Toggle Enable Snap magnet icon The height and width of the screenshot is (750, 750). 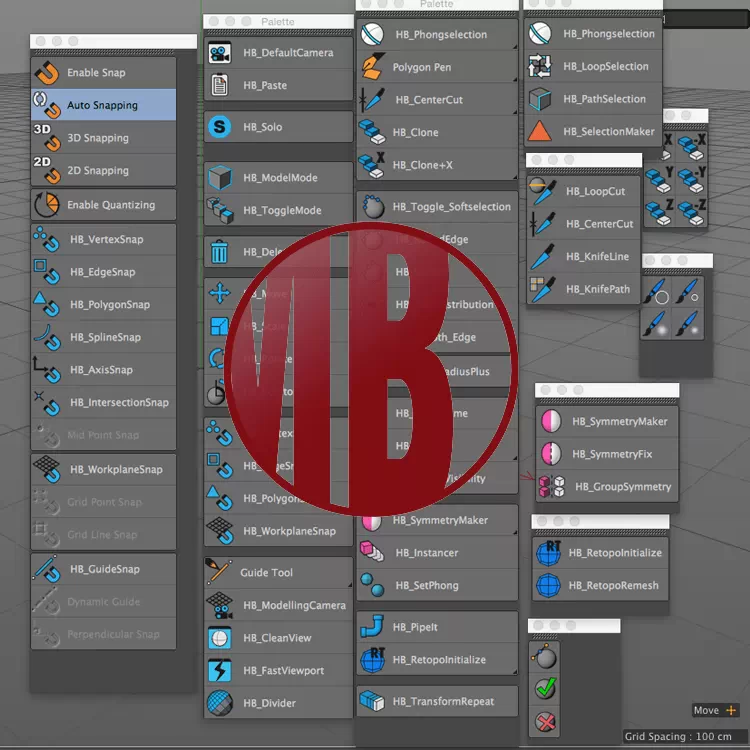[x=46, y=73]
